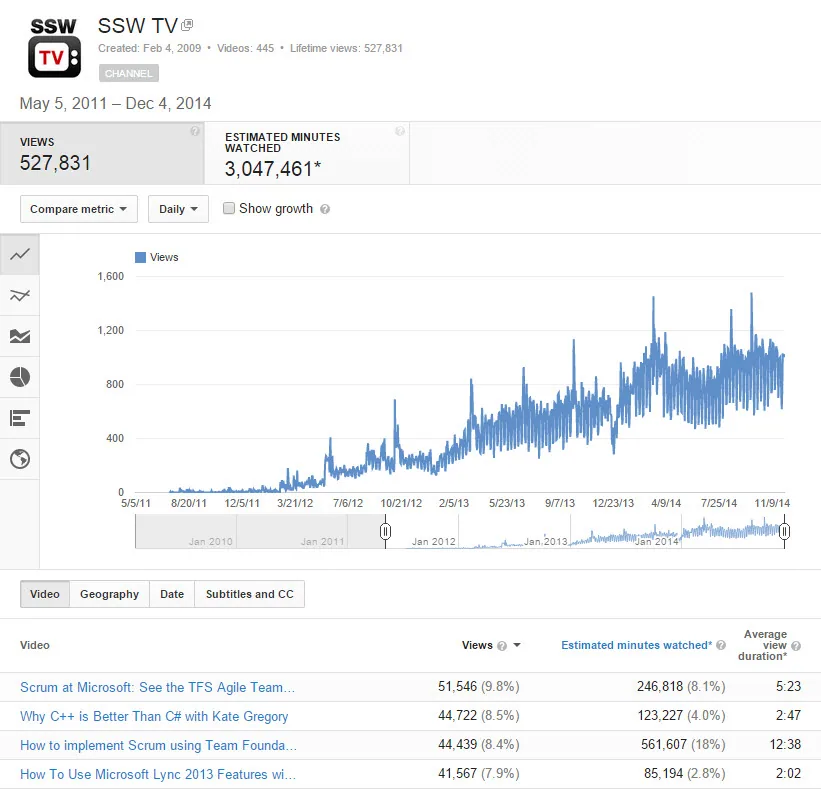Open Scrum at Microsoft TFS Agile Team video
The width and height of the screenshot is (821, 789).
(157, 687)
